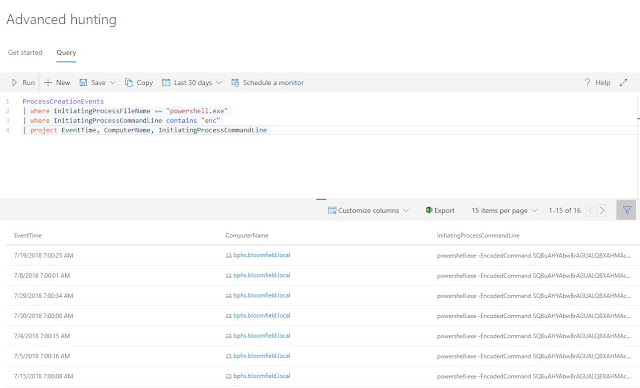Screen dimensions: 640x388
Task: Toggle the results filter funnel
Action: pos(626,210)
